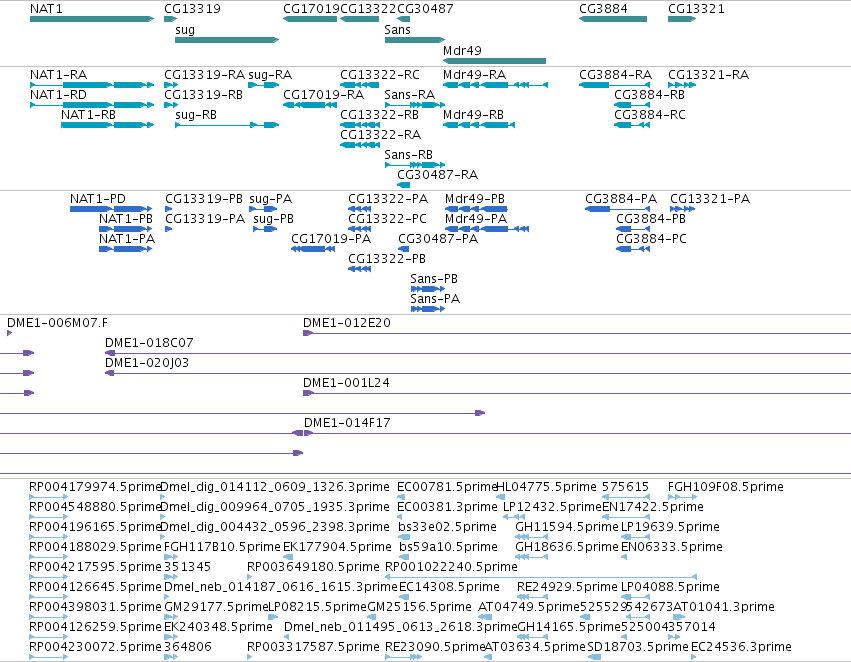The width and height of the screenshot is (851, 662).
Task: Select protein CG3884-PC
Action: pyautogui.click(x=651, y=239)
